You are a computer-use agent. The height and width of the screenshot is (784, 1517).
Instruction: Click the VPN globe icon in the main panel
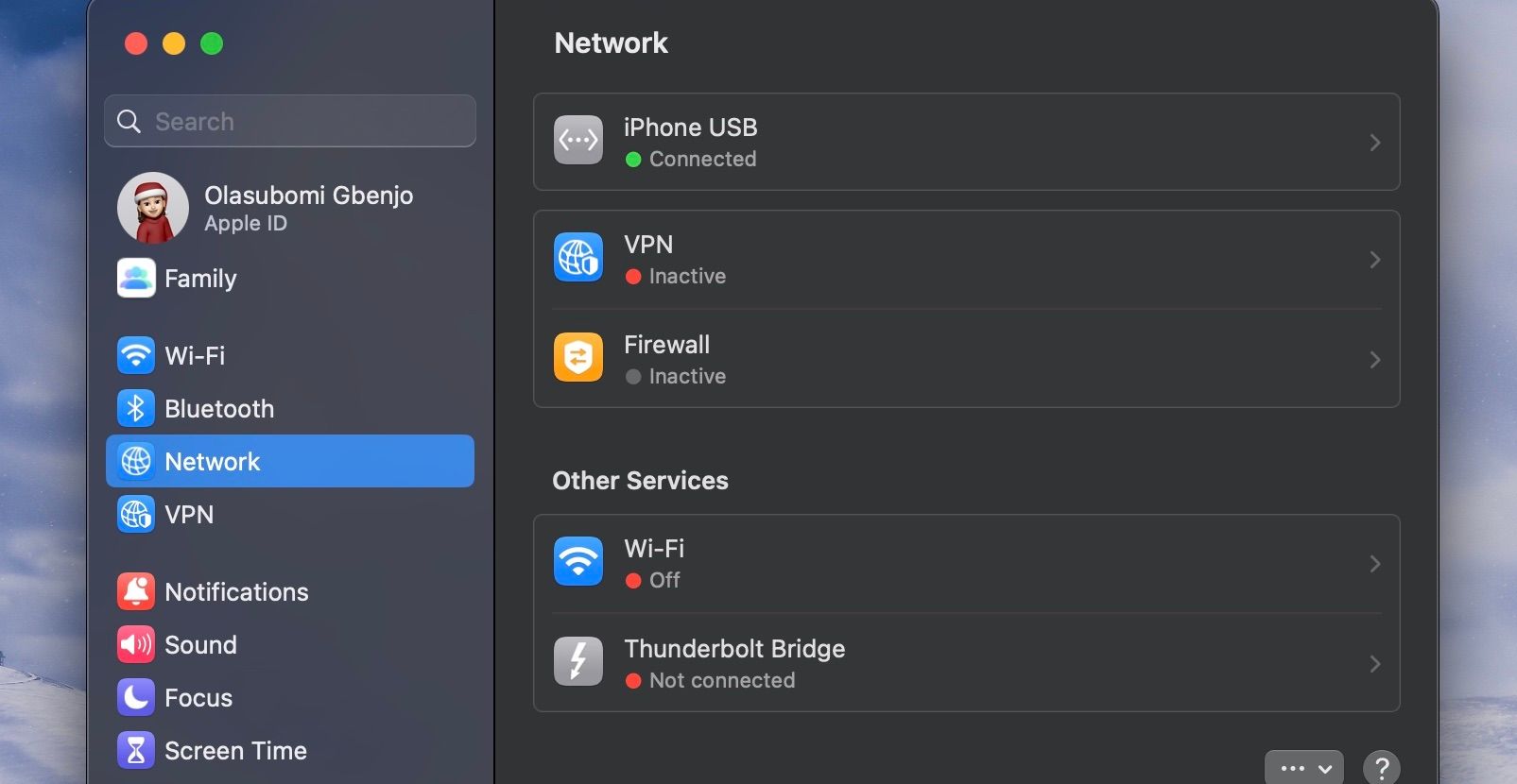[578, 258]
